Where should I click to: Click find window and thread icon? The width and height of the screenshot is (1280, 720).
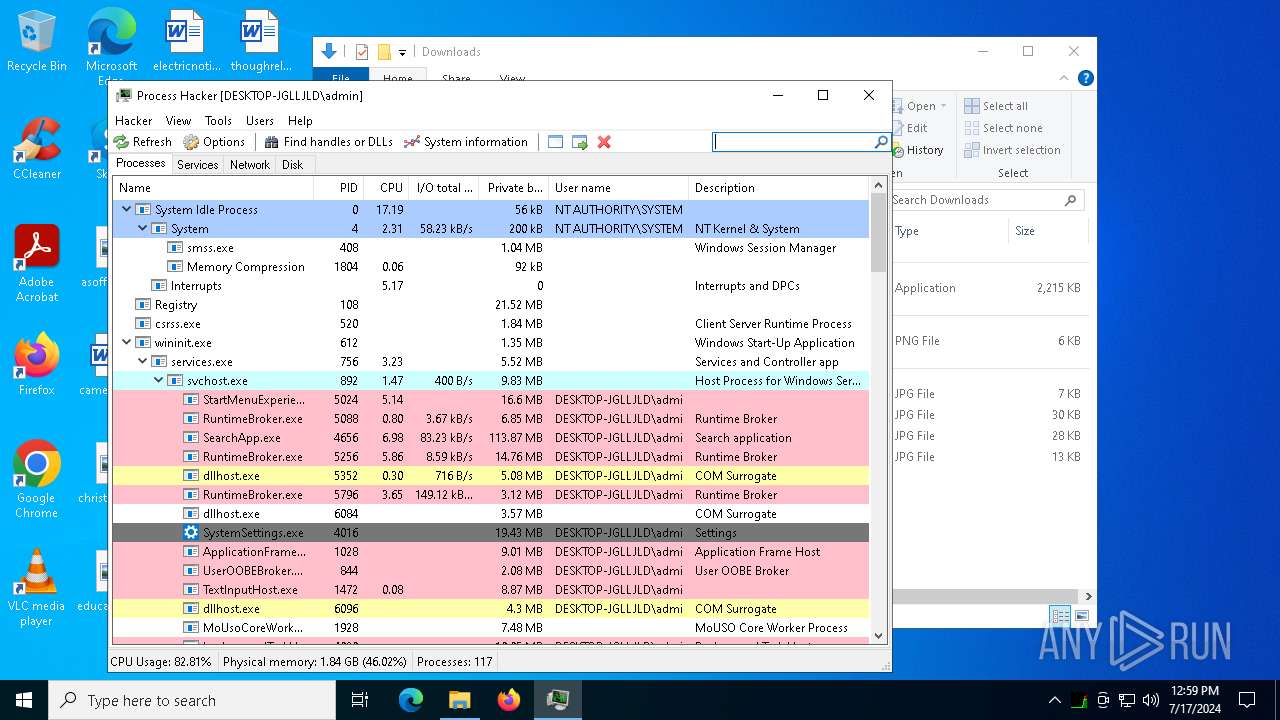coord(580,142)
